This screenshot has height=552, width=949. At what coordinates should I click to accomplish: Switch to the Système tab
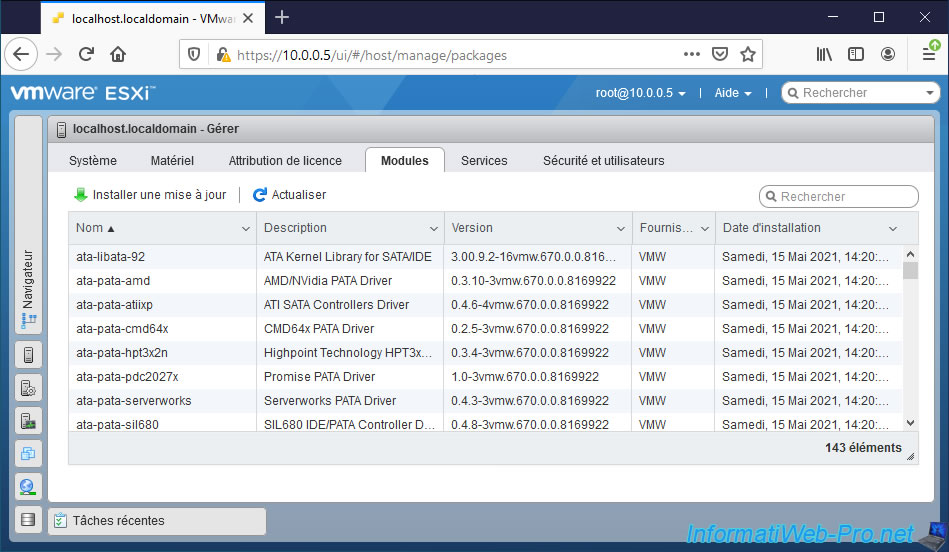pyautogui.click(x=93, y=160)
